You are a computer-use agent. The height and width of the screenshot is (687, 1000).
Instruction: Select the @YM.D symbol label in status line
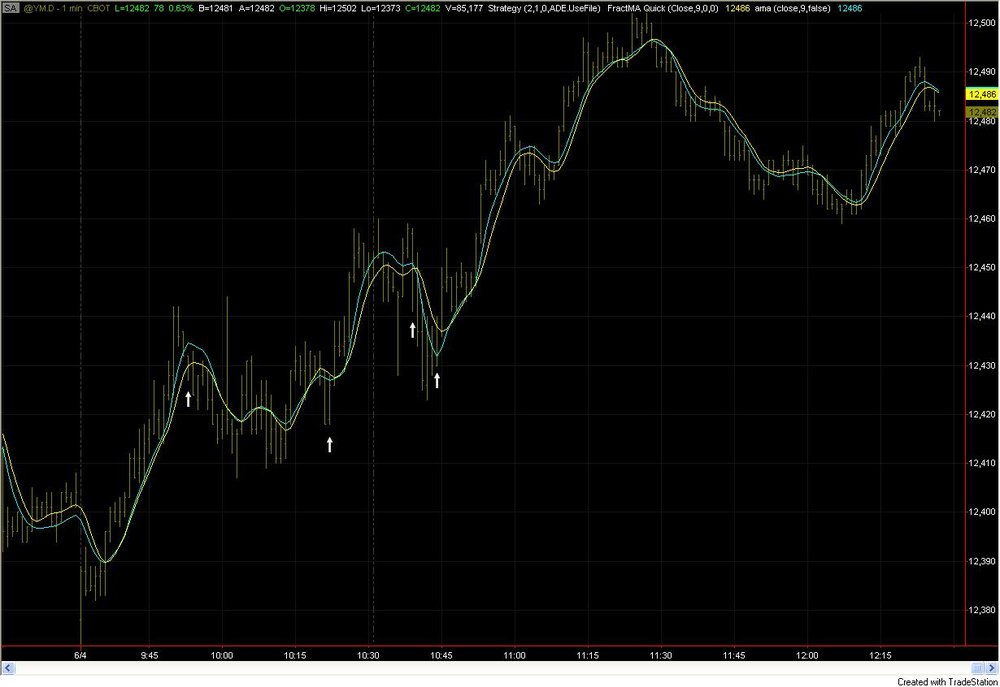pyautogui.click(x=38, y=9)
